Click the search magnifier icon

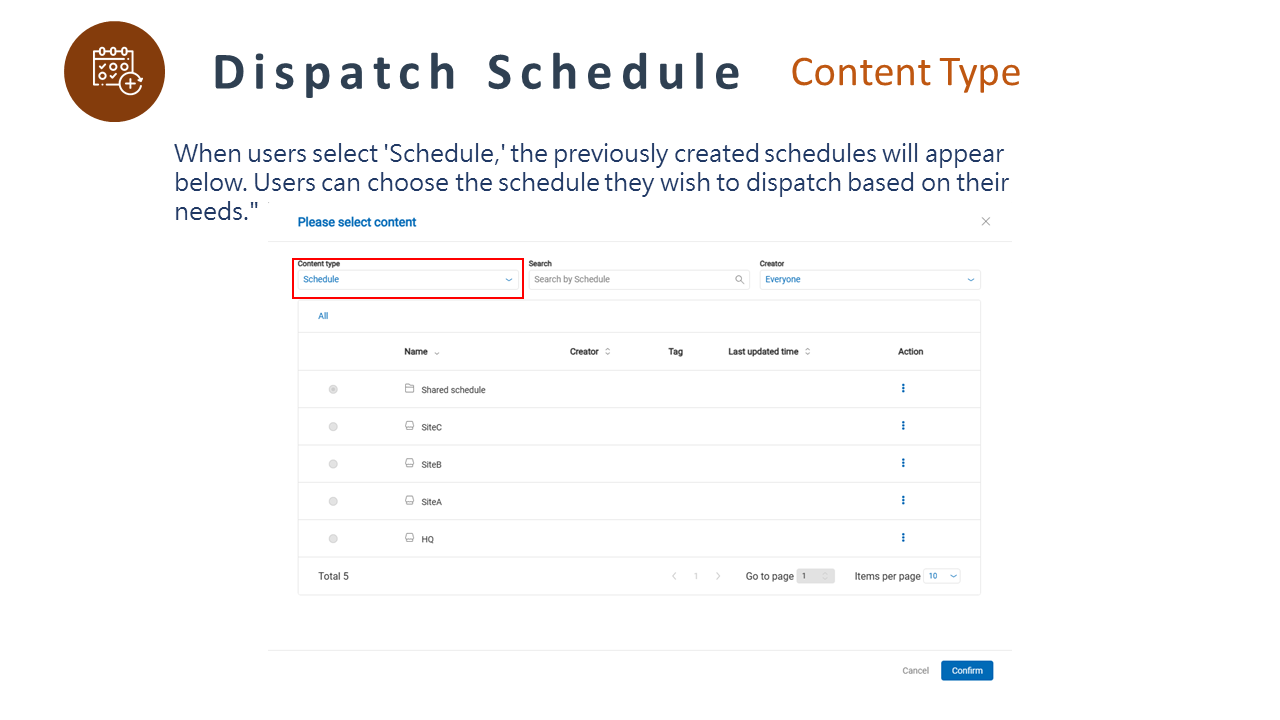[x=740, y=280]
